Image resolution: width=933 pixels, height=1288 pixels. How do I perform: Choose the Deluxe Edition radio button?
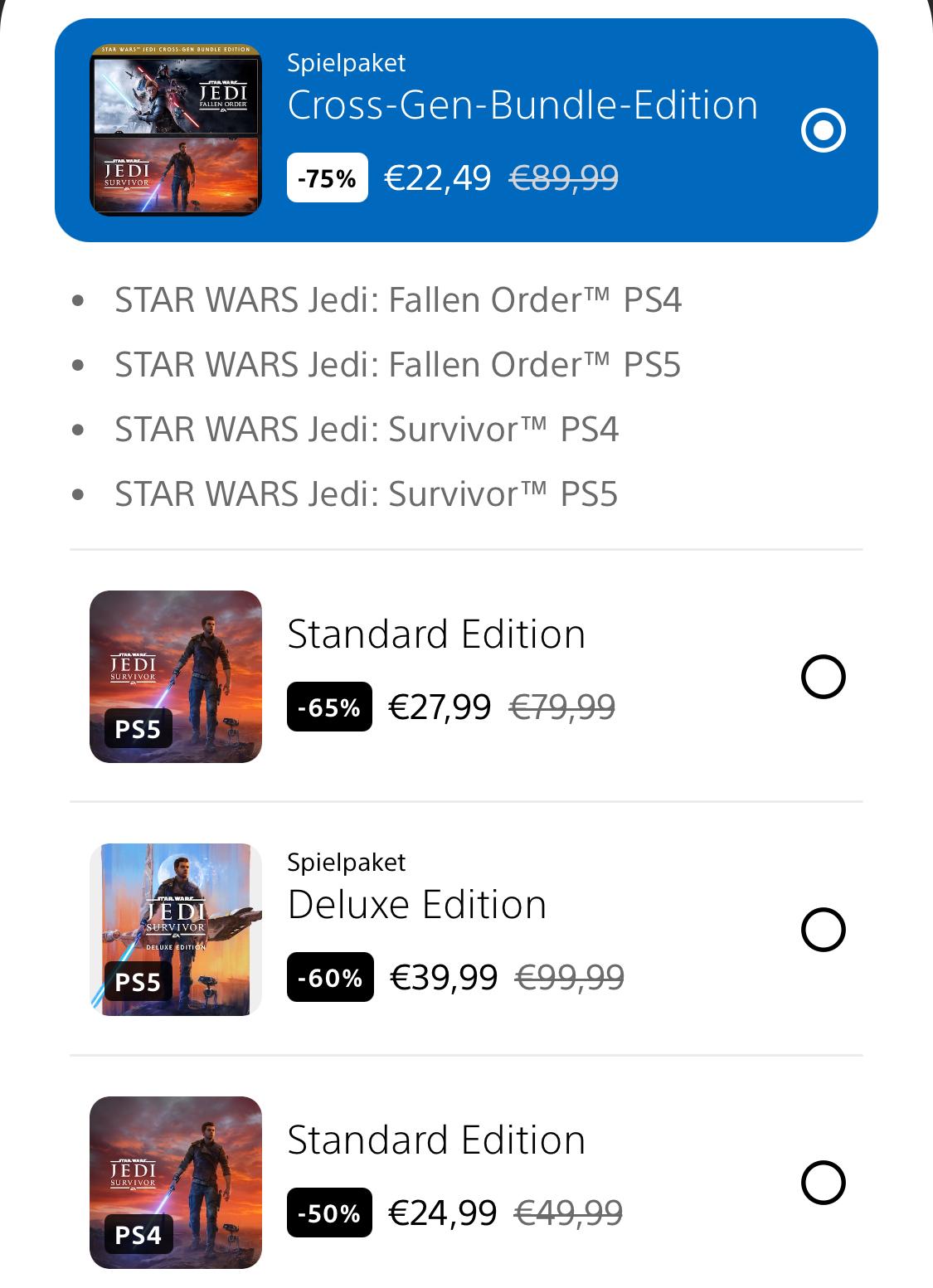(x=823, y=930)
